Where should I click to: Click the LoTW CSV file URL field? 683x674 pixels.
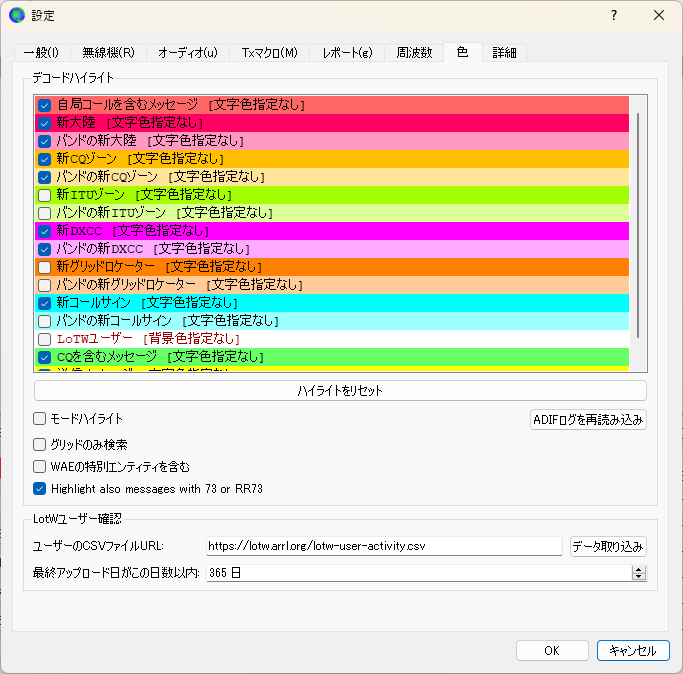pos(384,546)
